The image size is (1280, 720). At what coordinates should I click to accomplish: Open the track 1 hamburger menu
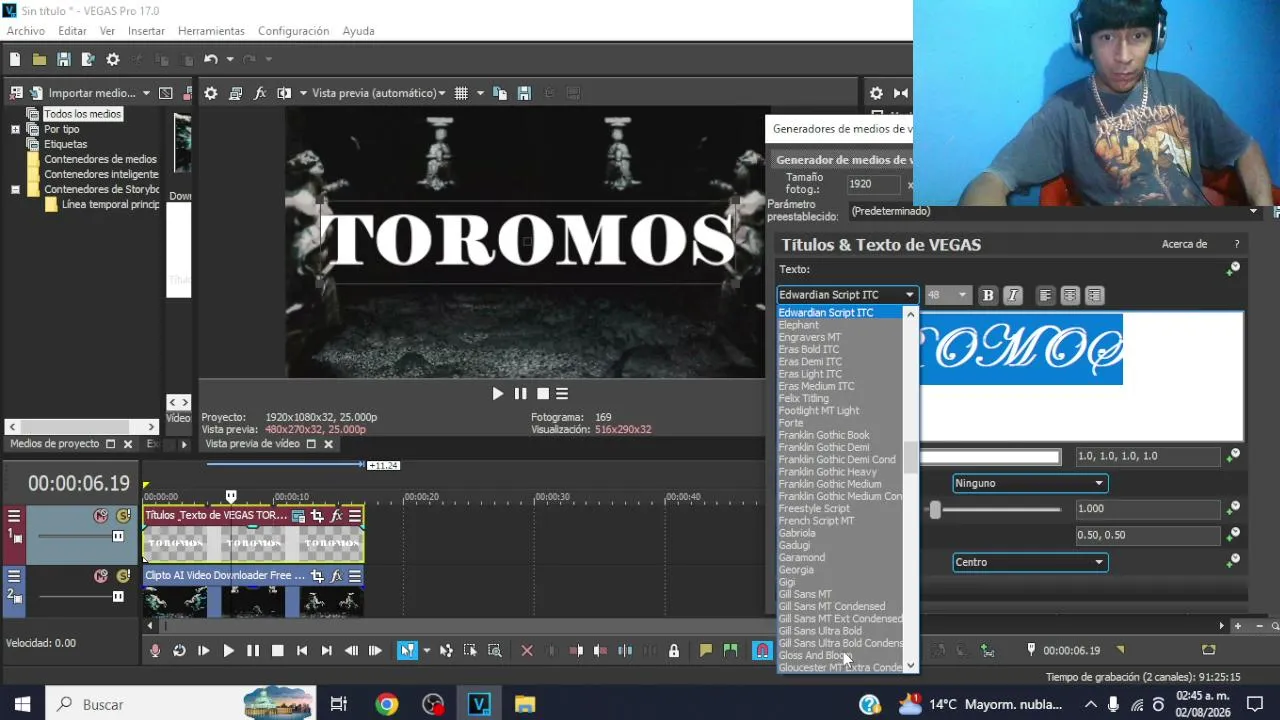14,516
